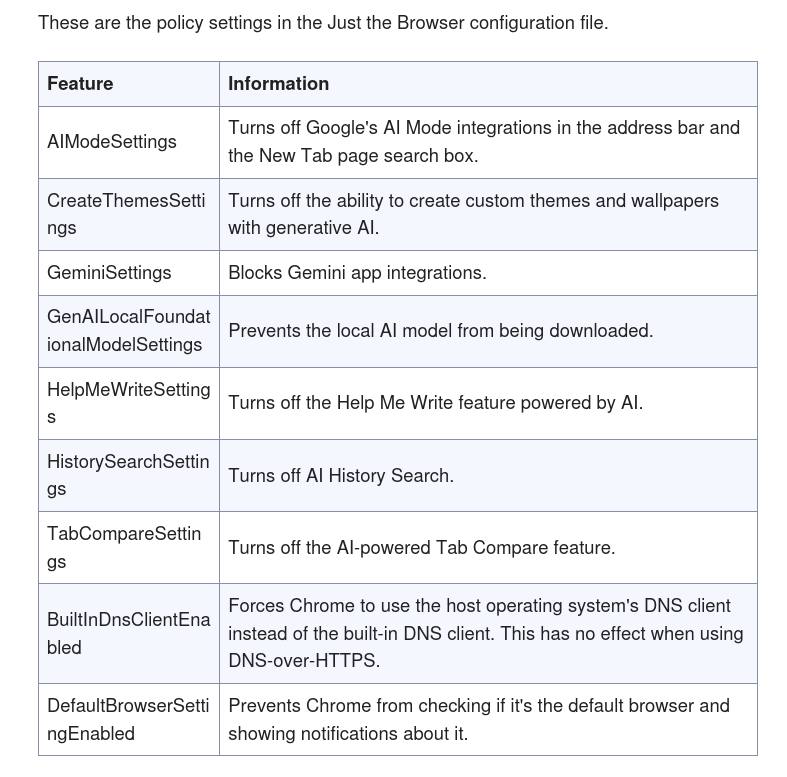787x777 pixels.
Task: Click the intro sentence about policy settings
Action: [323, 22]
